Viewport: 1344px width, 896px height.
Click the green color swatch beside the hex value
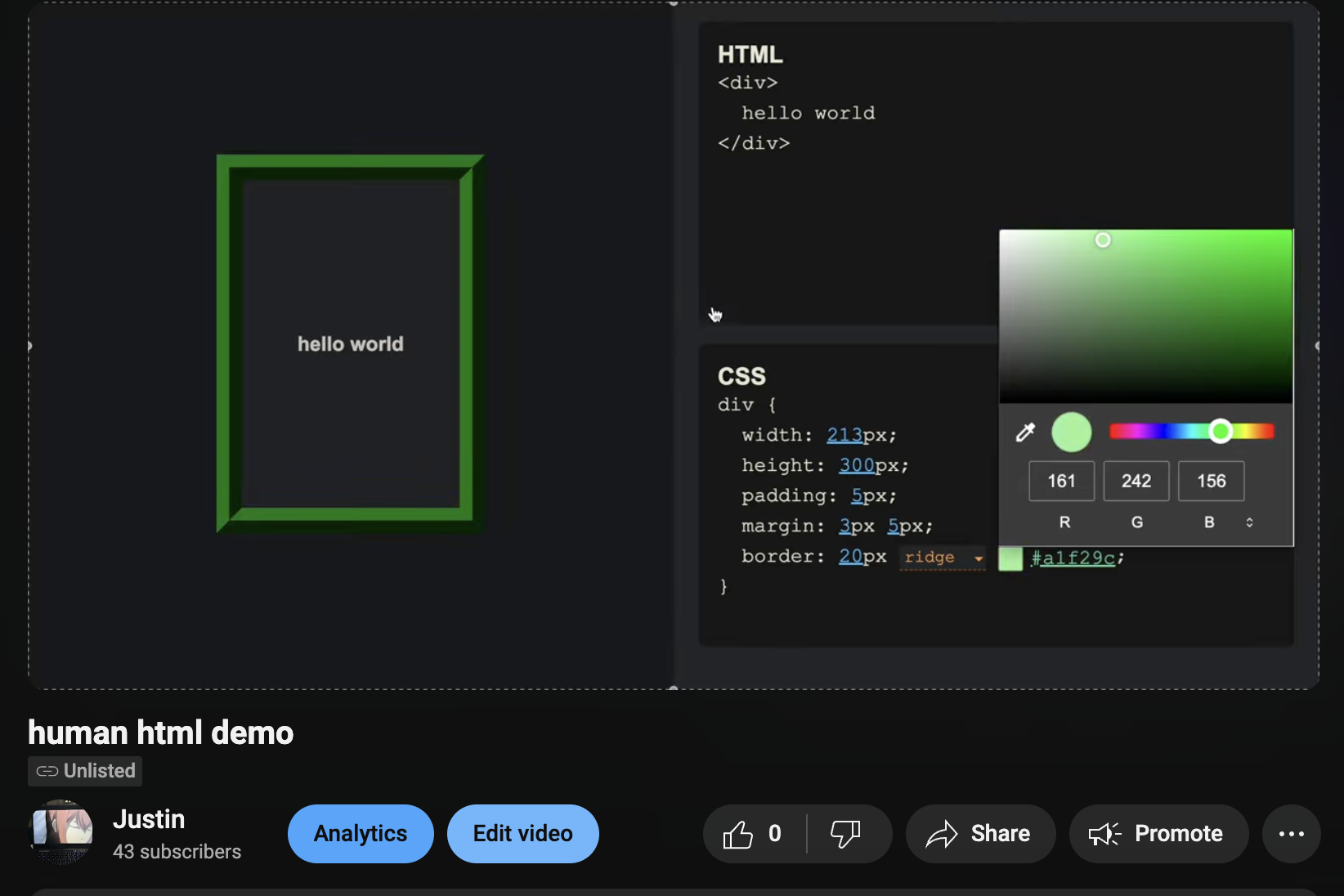1010,559
